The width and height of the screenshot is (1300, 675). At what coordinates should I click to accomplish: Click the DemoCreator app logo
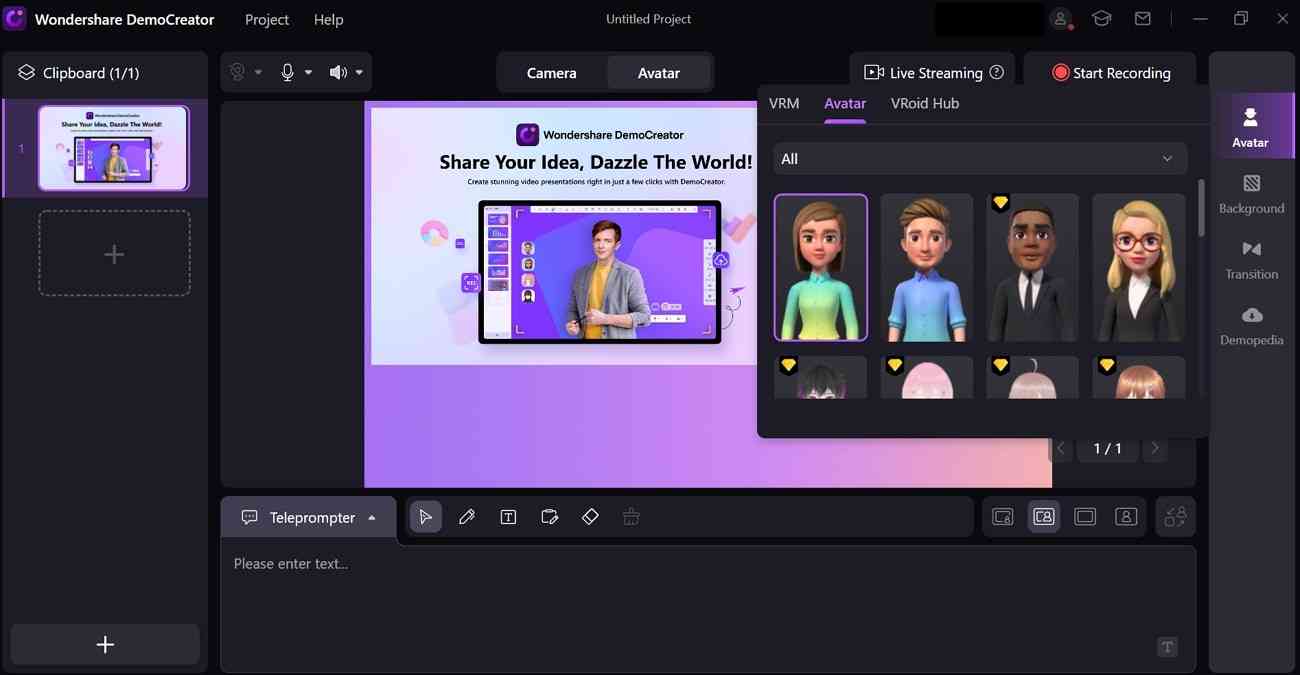[x=15, y=19]
